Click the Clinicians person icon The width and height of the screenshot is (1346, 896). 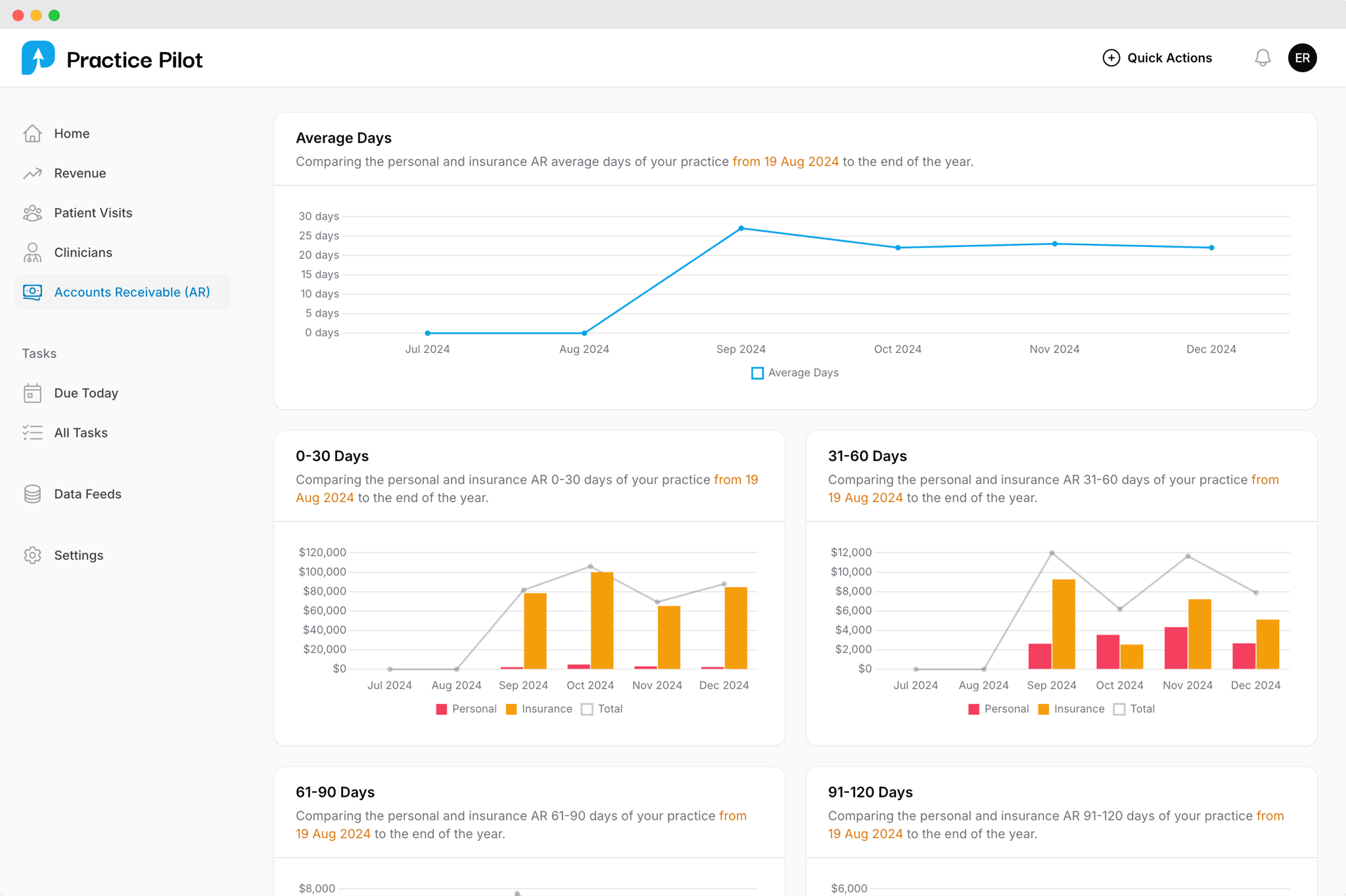tap(32, 252)
